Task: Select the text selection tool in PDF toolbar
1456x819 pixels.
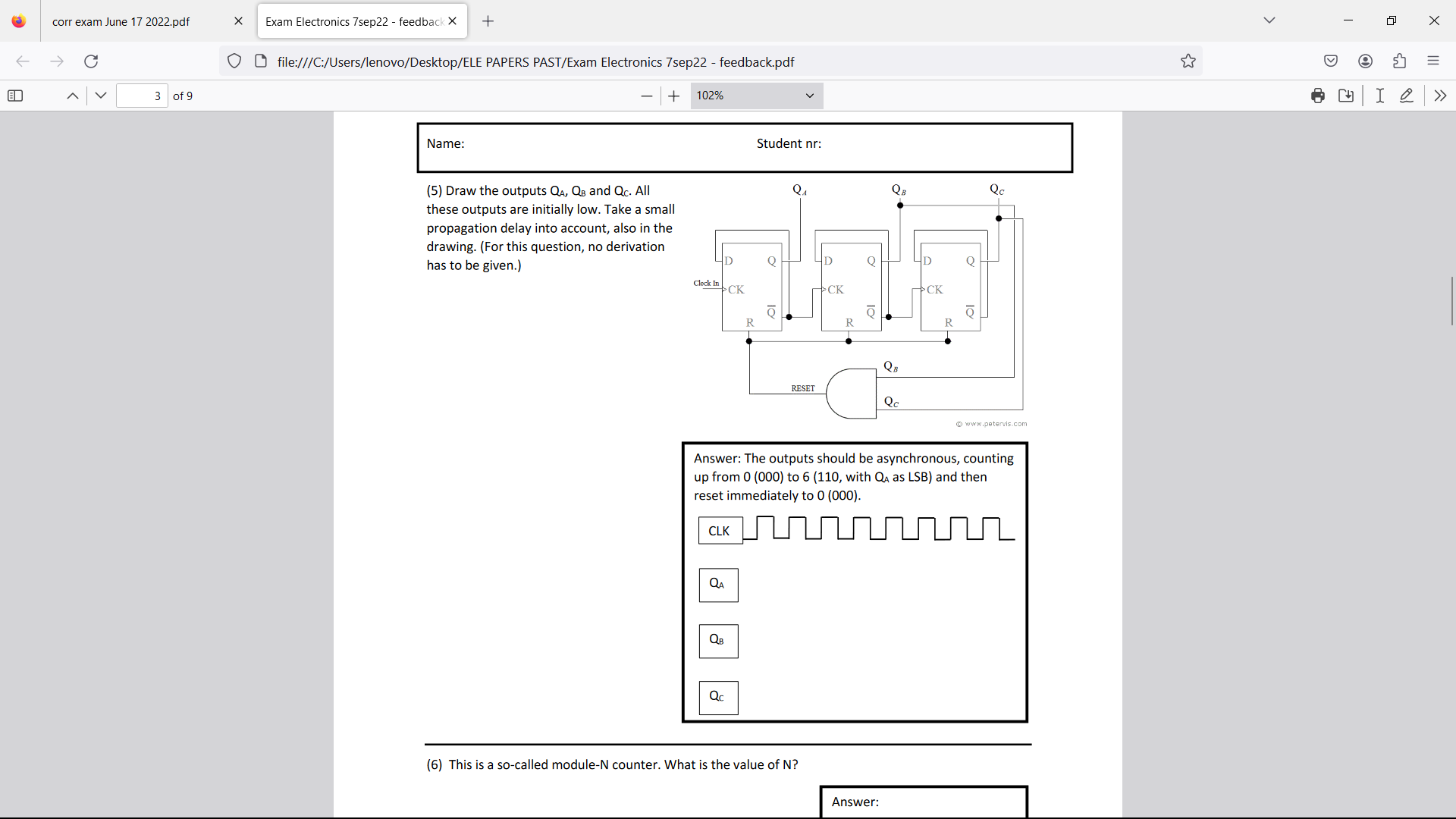Action: click(1379, 96)
